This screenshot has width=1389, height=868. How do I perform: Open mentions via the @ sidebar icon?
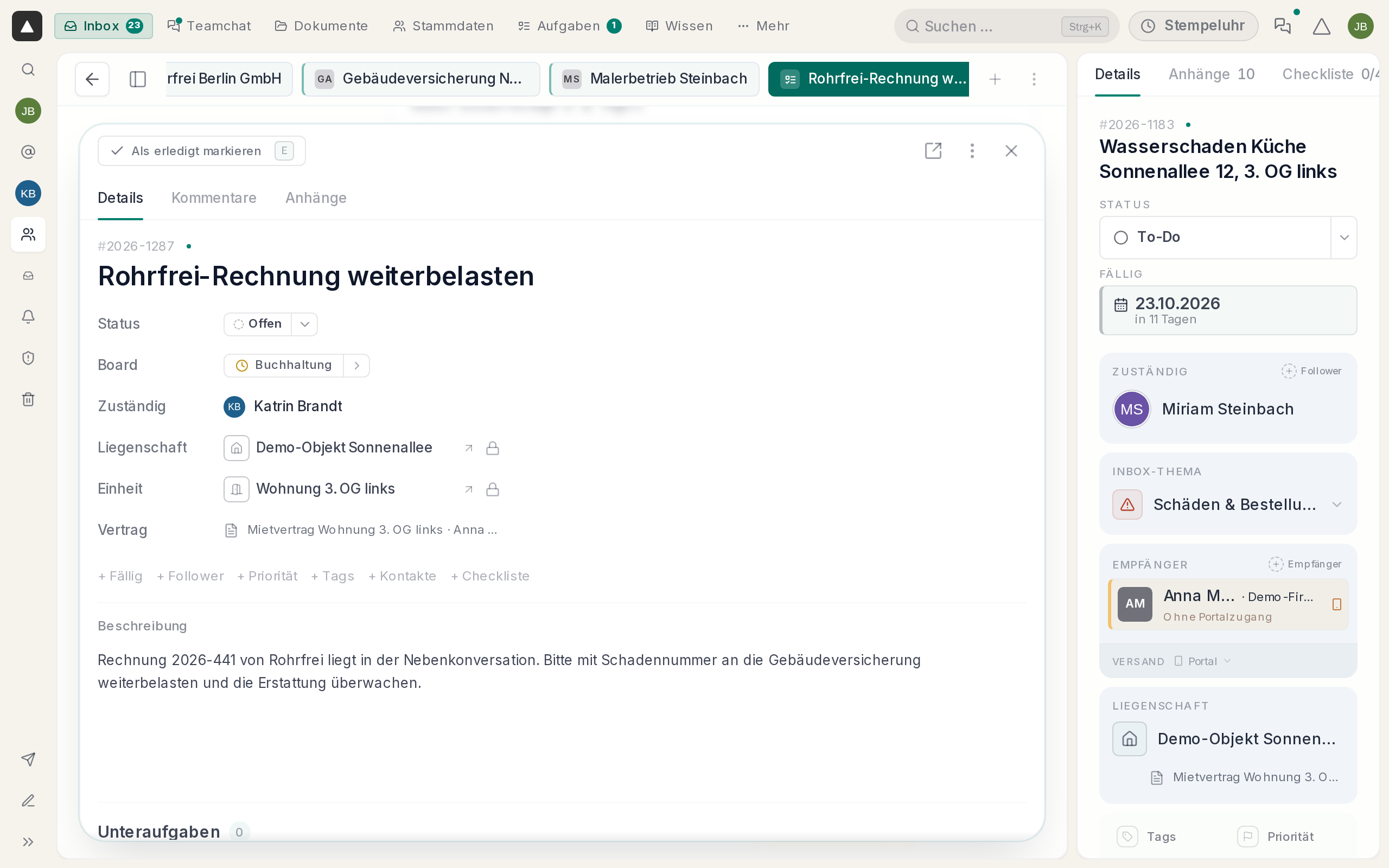[28, 152]
